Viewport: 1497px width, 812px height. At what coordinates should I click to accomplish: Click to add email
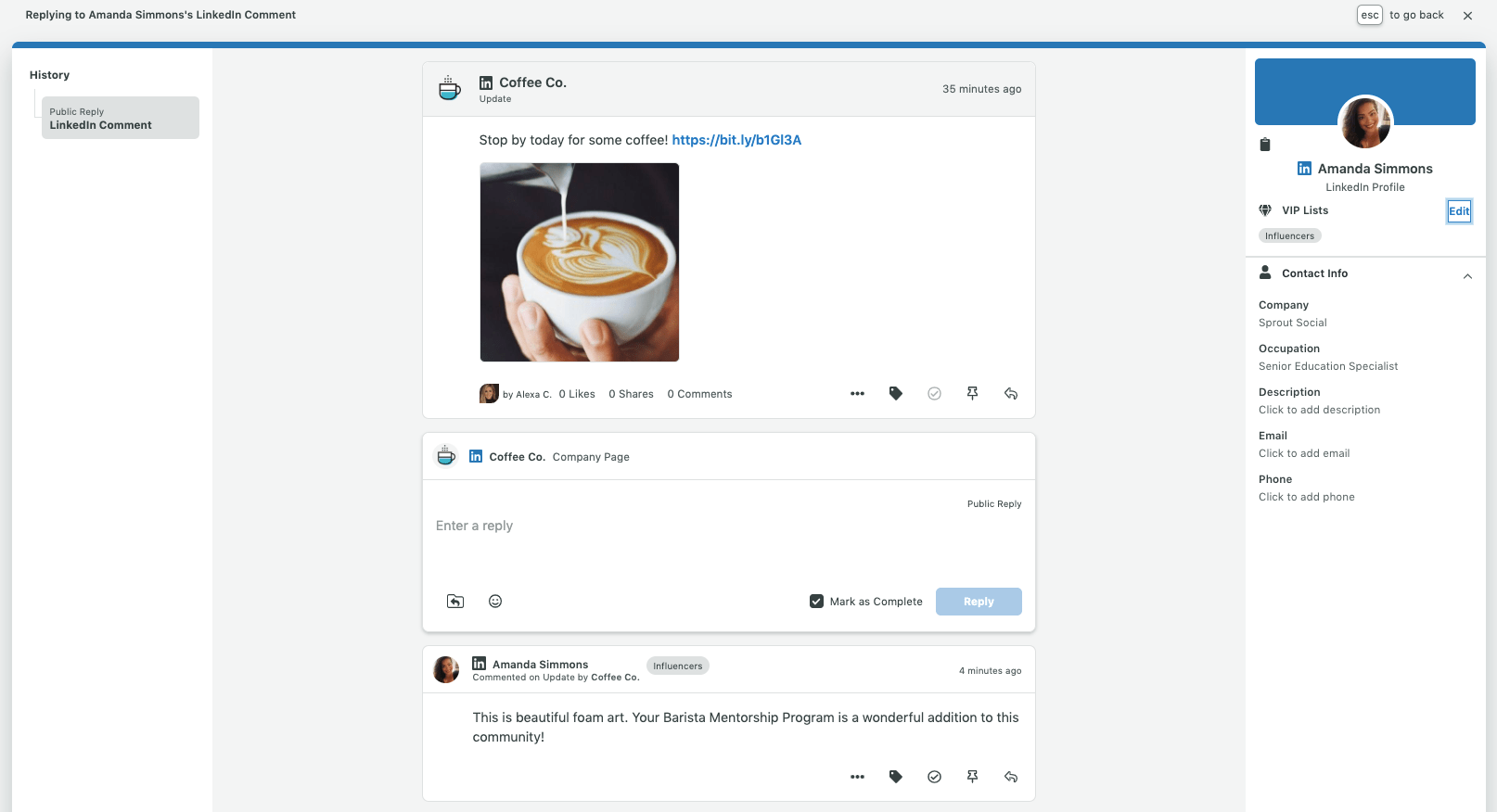(x=1304, y=453)
